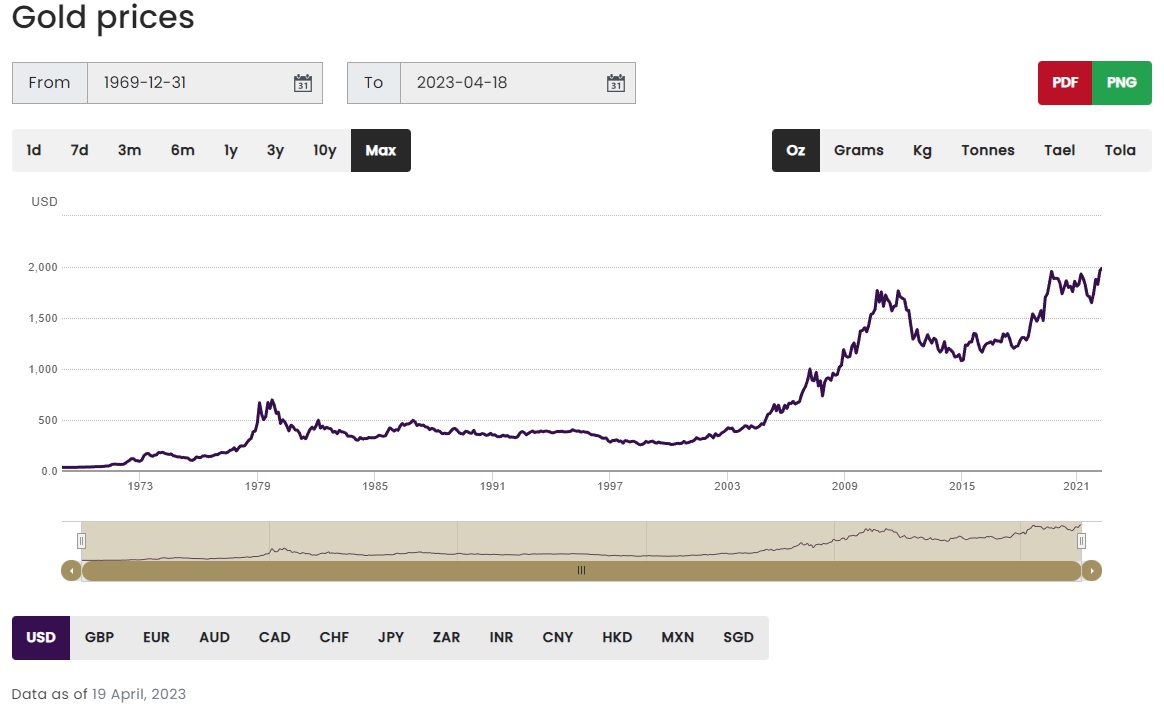Select ZAR currency option
Viewport: 1164px width, 706px height.
click(446, 637)
